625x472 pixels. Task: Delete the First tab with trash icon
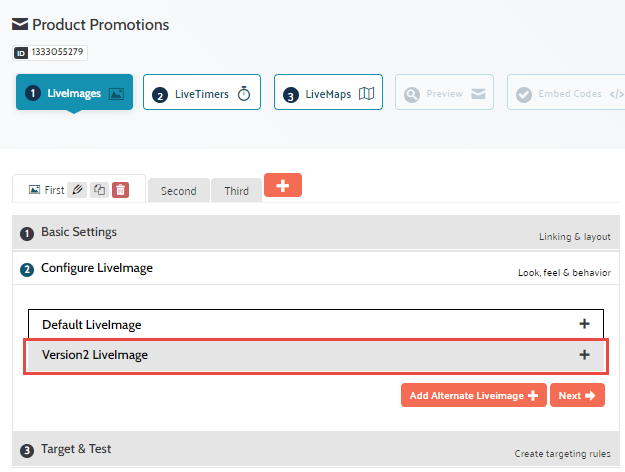(120, 190)
